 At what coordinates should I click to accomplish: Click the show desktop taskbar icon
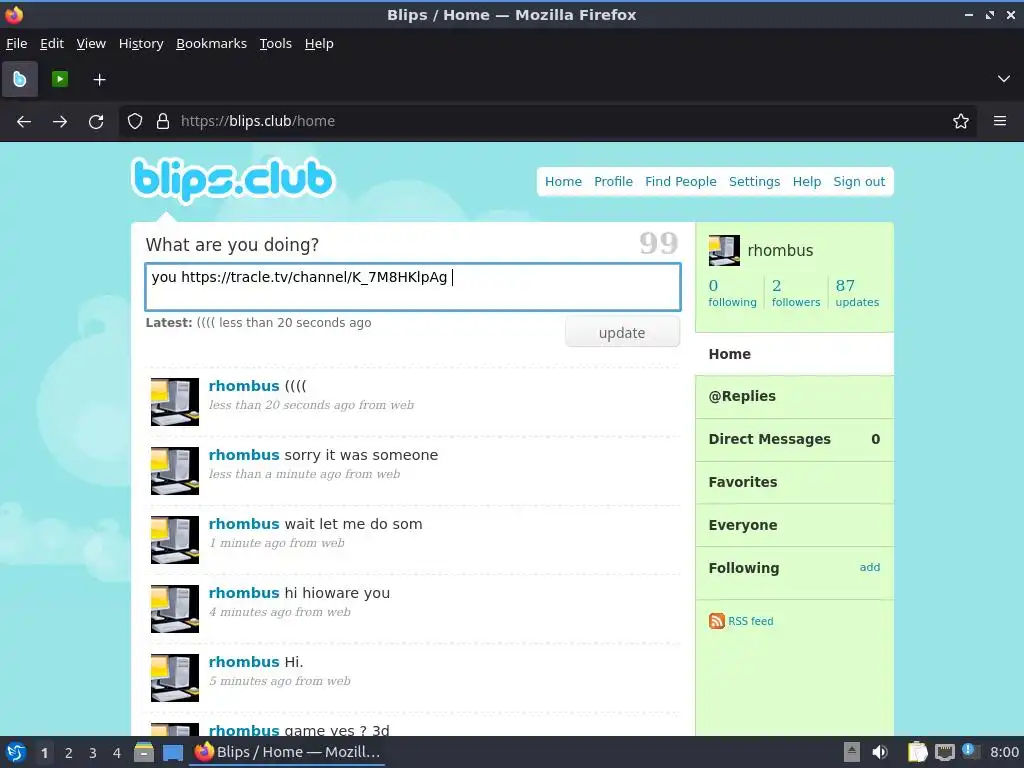pos(173,752)
